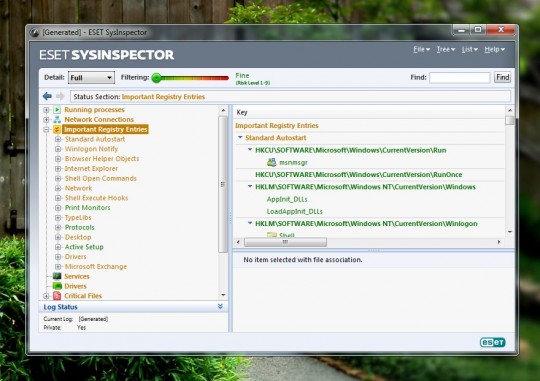This screenshot has height=381, width=540.
Task: Expand the Critical Files node
Action: (46, 296)
